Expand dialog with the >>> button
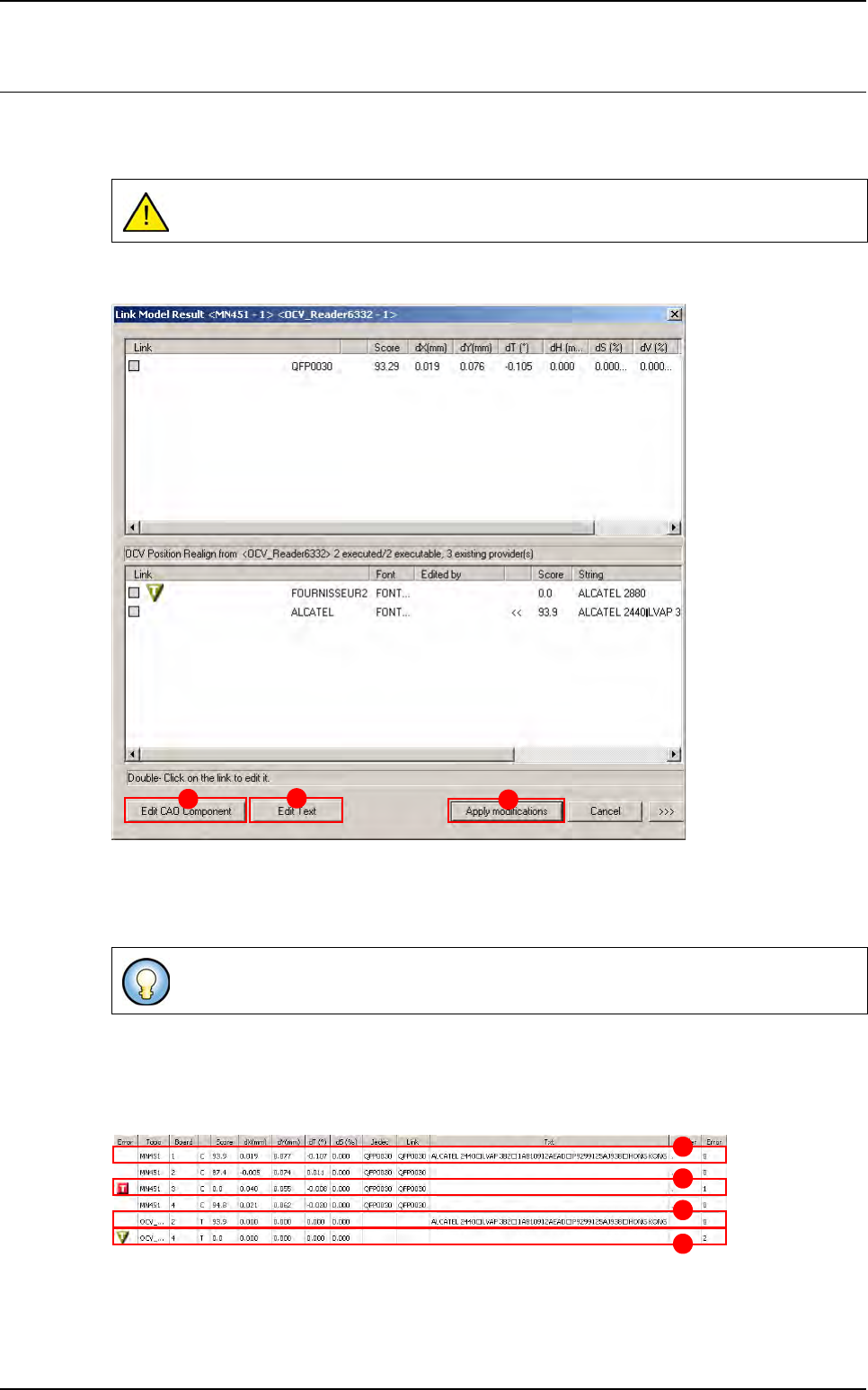The width and height of the screenshot is (868, 1390). pyautogui.click(x=666, y=810)
